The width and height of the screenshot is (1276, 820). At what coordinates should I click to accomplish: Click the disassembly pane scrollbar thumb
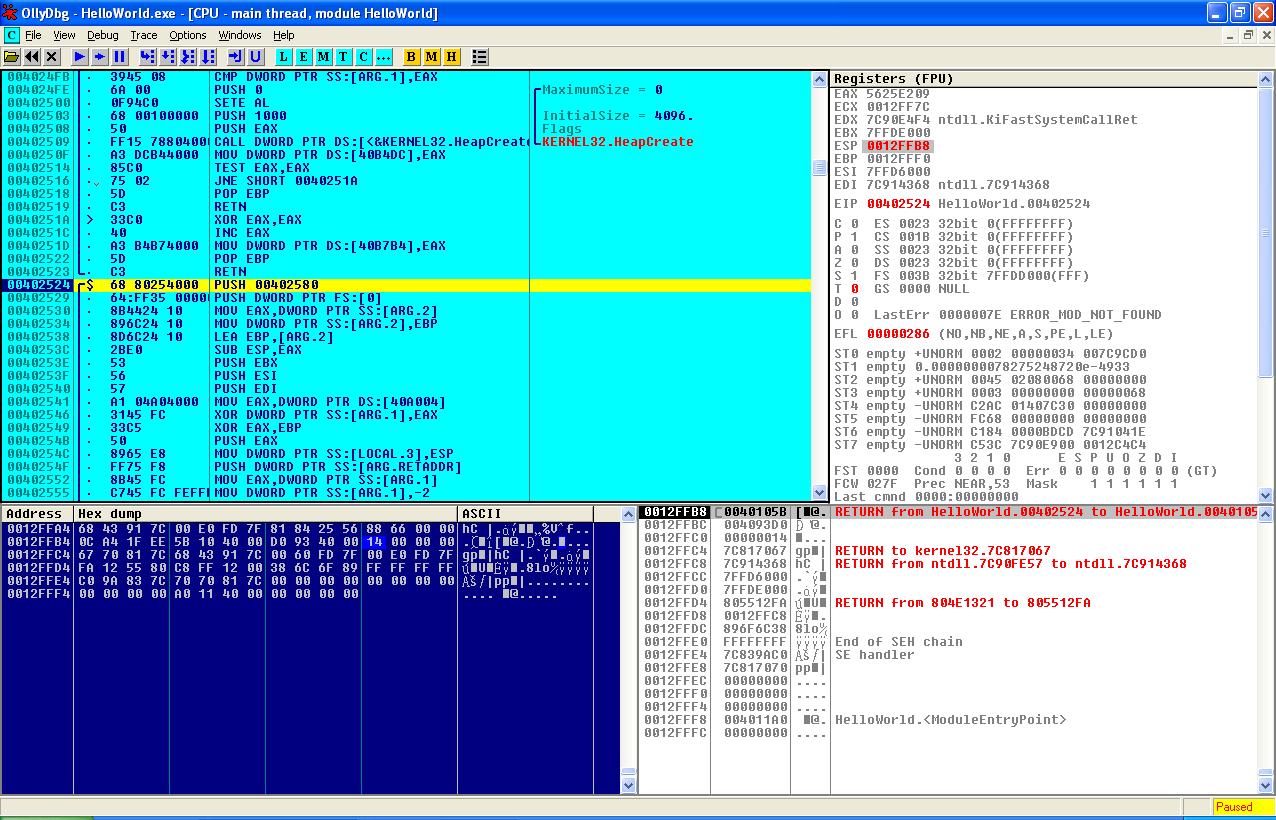point(820,168)
